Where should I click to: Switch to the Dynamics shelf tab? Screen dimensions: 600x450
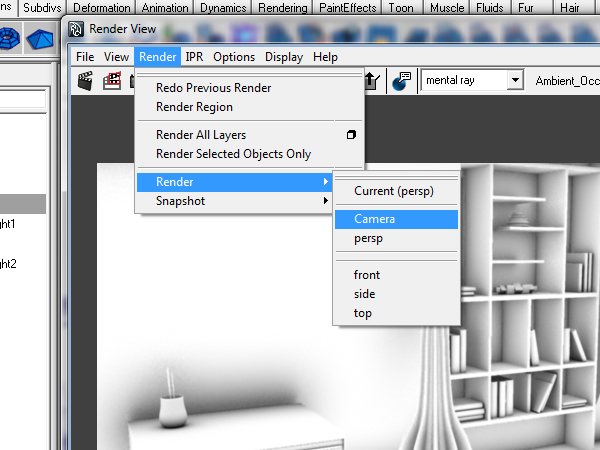(x=223, y=8)
